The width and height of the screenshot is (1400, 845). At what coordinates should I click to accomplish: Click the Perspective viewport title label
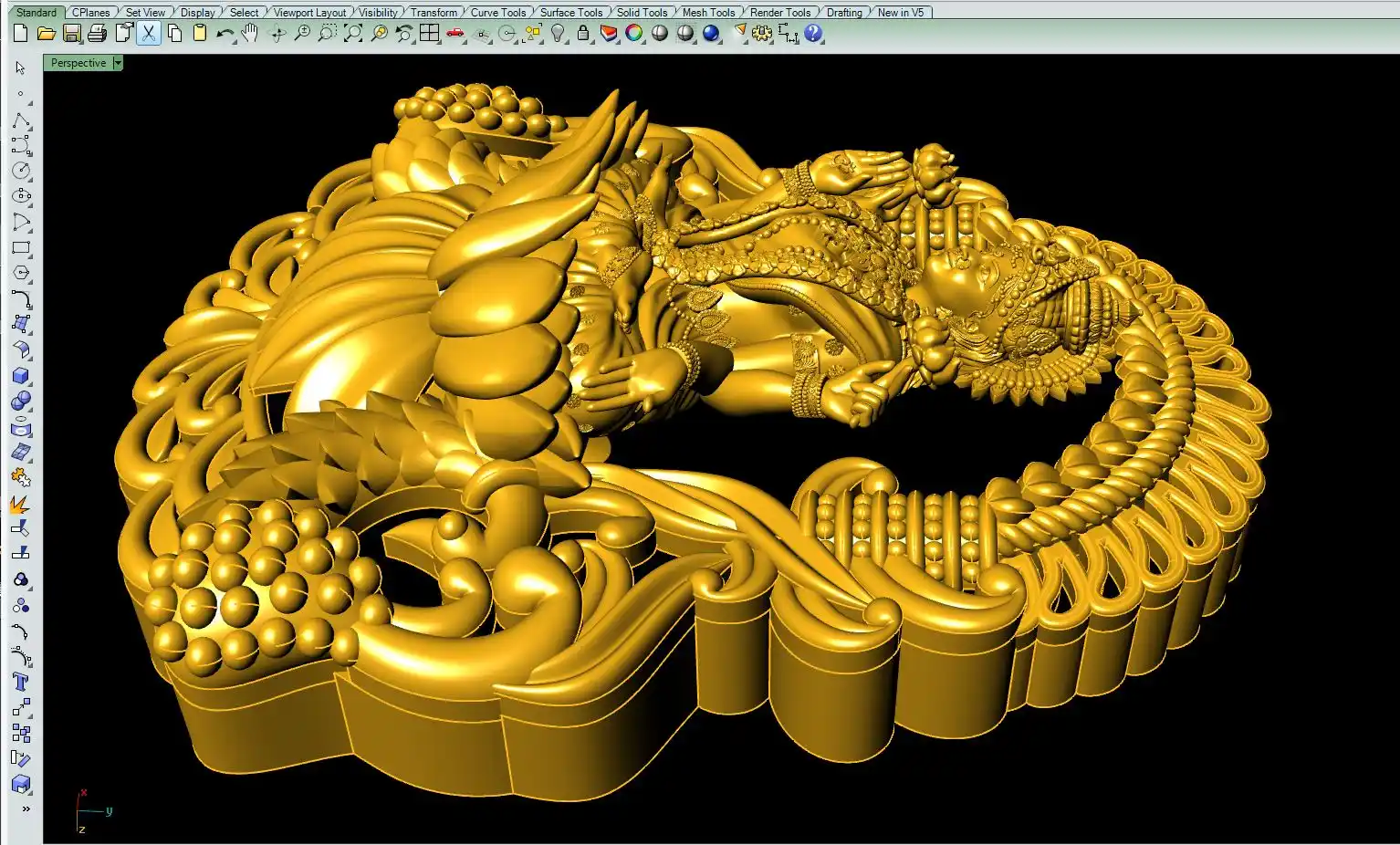tap(78, 63)
